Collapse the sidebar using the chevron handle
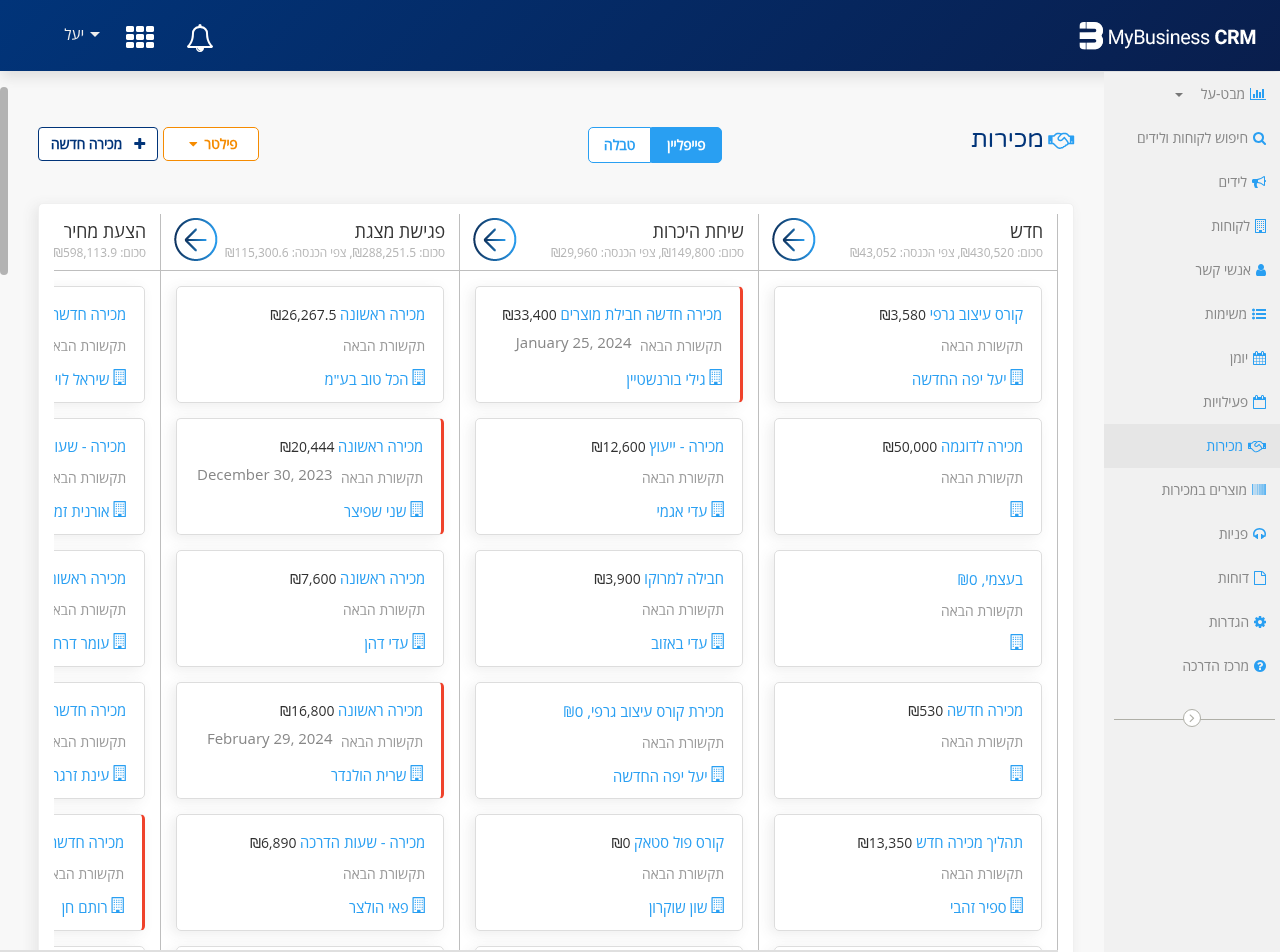The width and height of the screenshot is (1280, 952). point(1192,718)
